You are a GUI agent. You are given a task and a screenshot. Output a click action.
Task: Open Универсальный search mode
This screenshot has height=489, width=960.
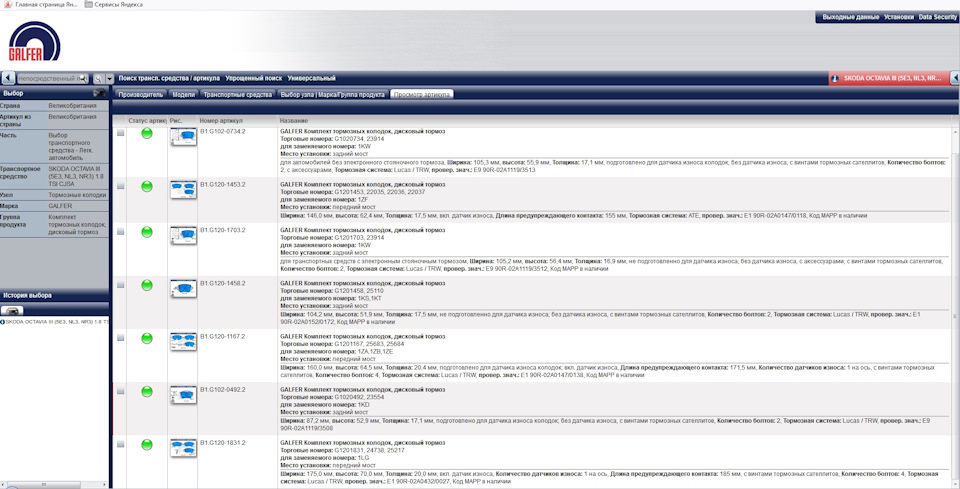tap(312, 78)
